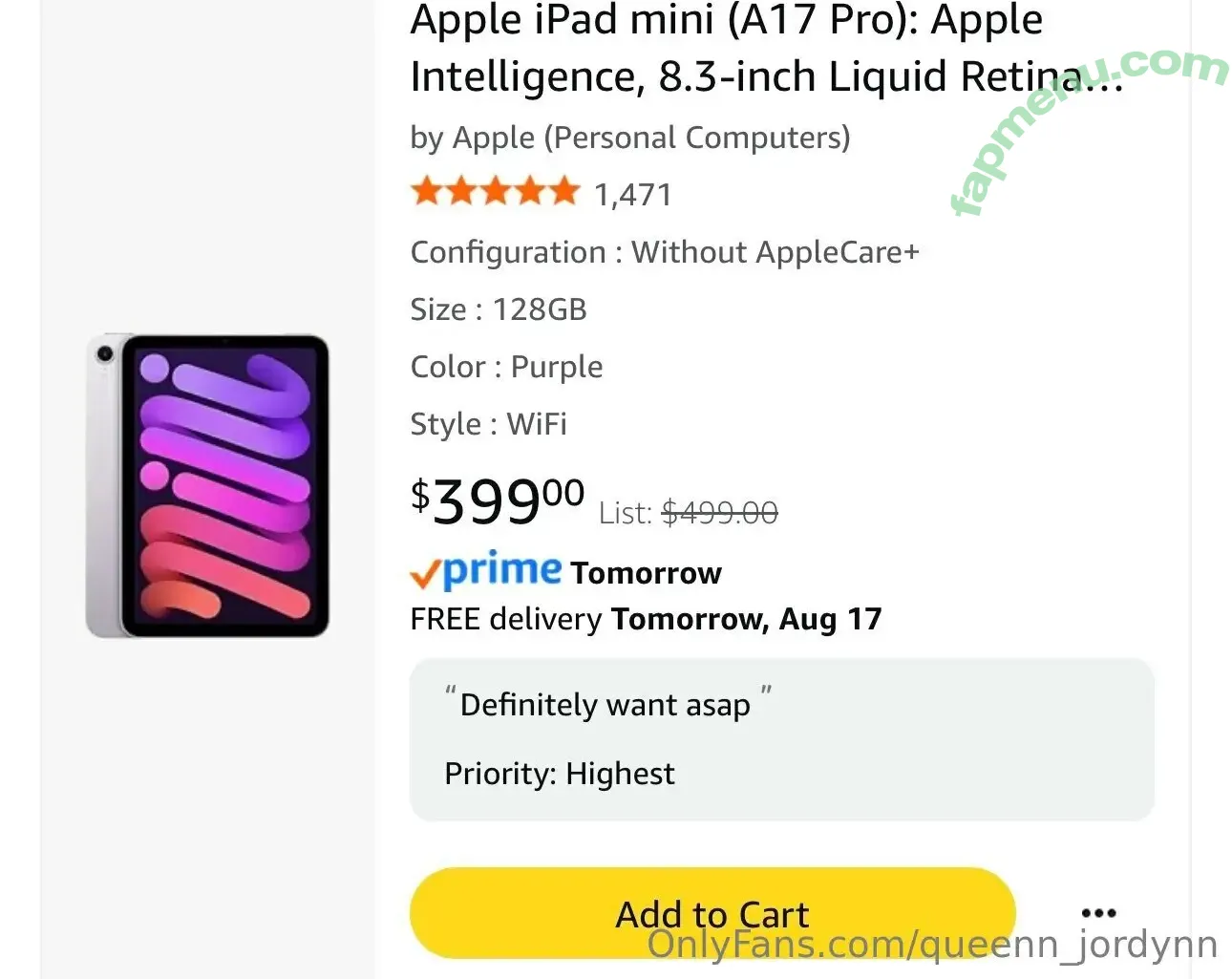The width and height of the screenshot is (1232, 979).
Task: Click the Priority: Highest label
Action: coord(559,774)
